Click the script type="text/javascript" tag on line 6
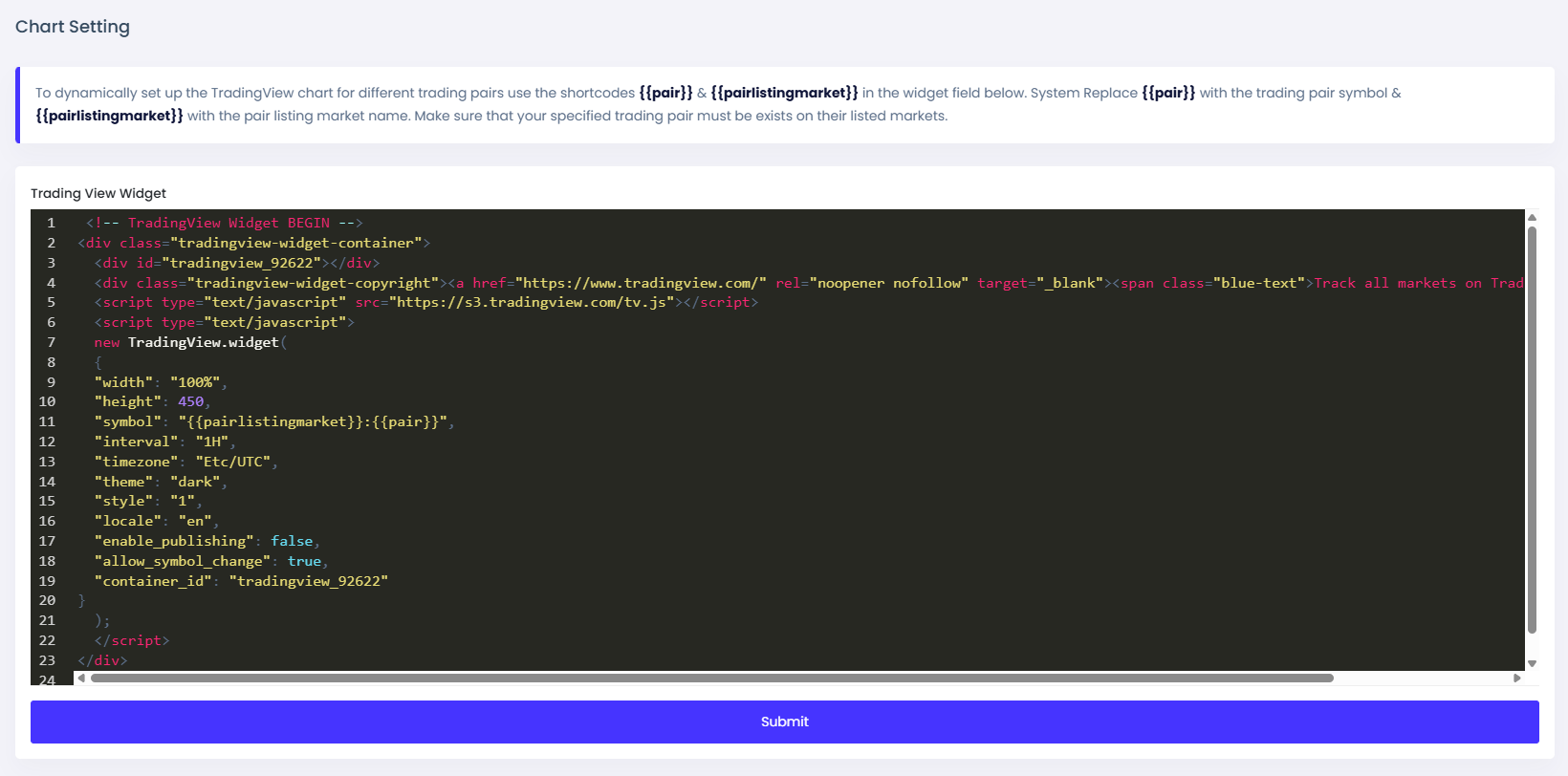The height and width of the screenshot is (776, 1568). pyautogui.click(x=225, y=322)
